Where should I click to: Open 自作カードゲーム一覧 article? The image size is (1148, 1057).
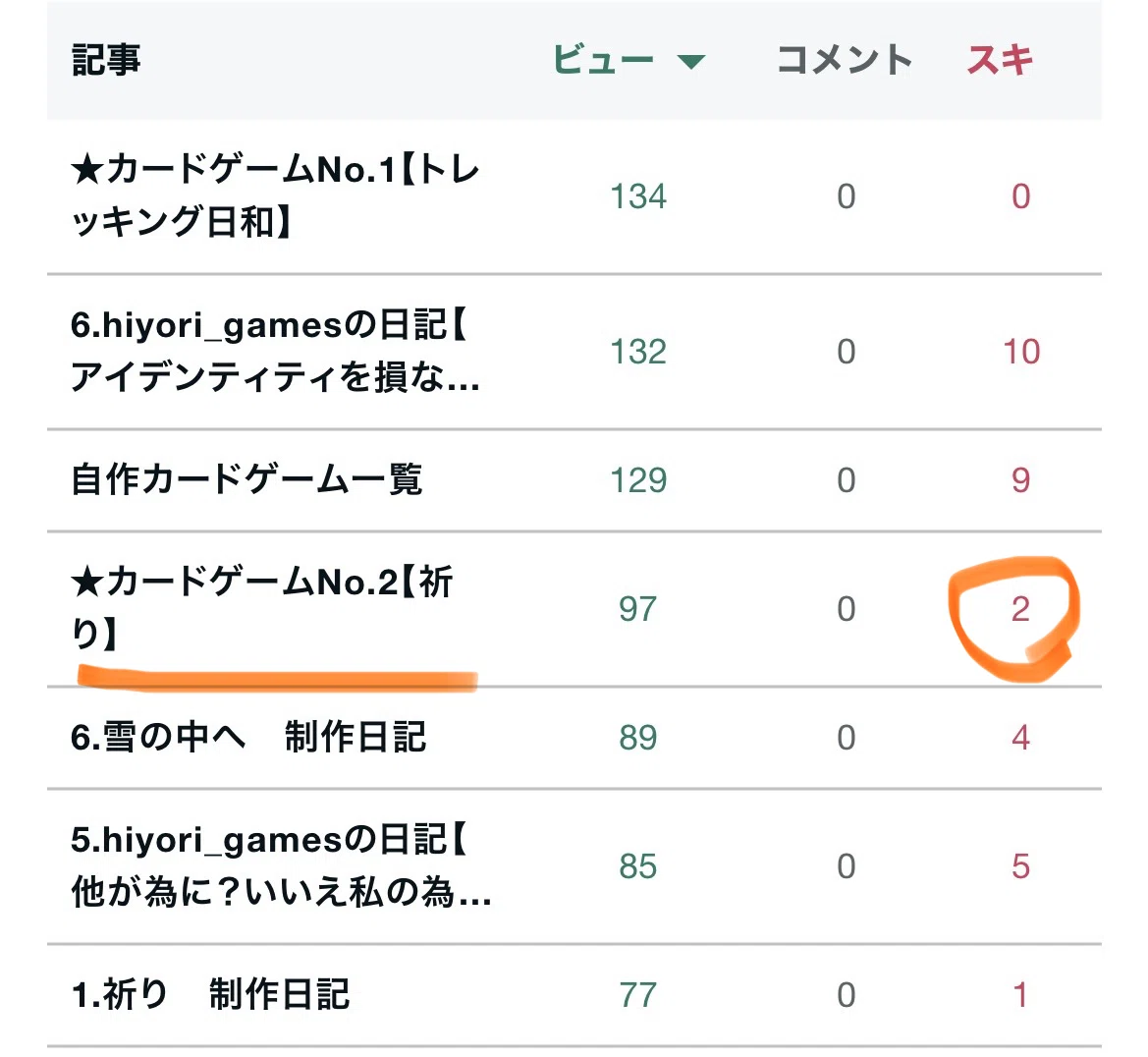pyautogui.click(x=246, y=480)
